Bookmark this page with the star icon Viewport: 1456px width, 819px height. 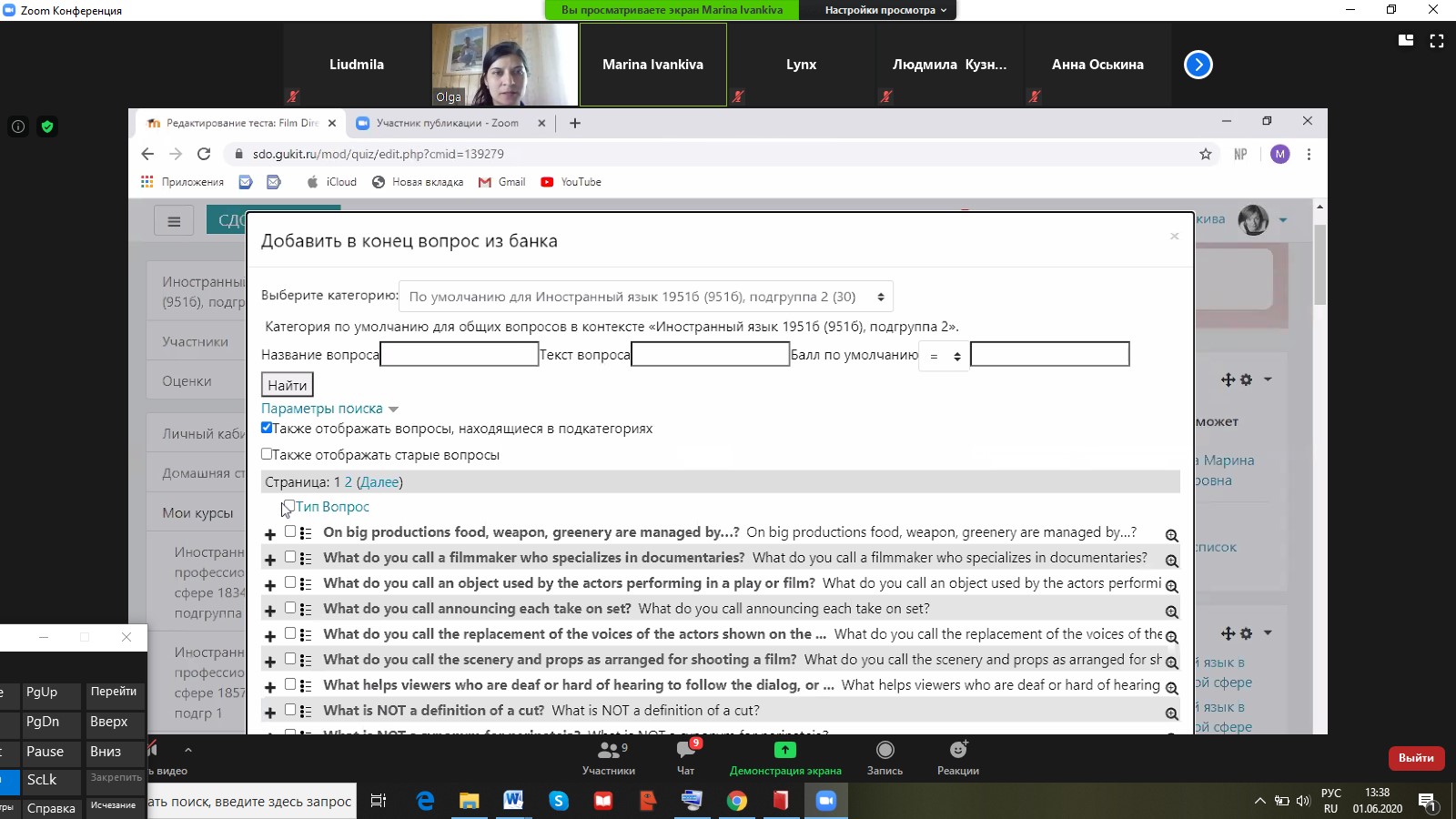click(x=1206, y=154)
